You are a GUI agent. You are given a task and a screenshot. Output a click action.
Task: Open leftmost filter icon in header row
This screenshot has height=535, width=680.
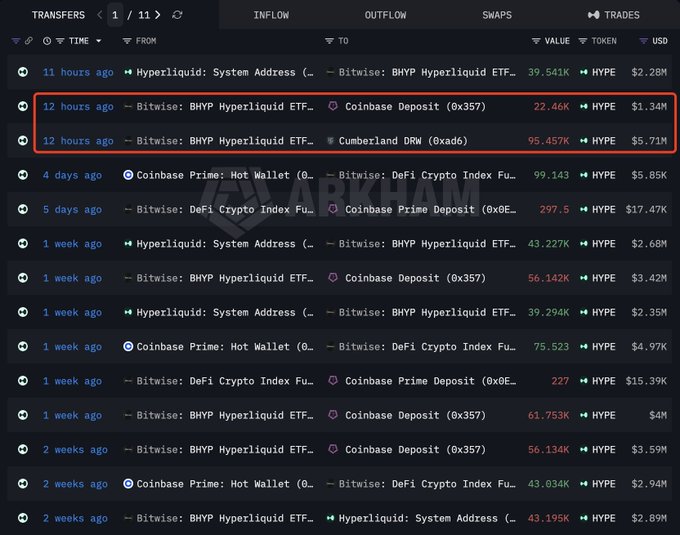click(x=16, y=41)
